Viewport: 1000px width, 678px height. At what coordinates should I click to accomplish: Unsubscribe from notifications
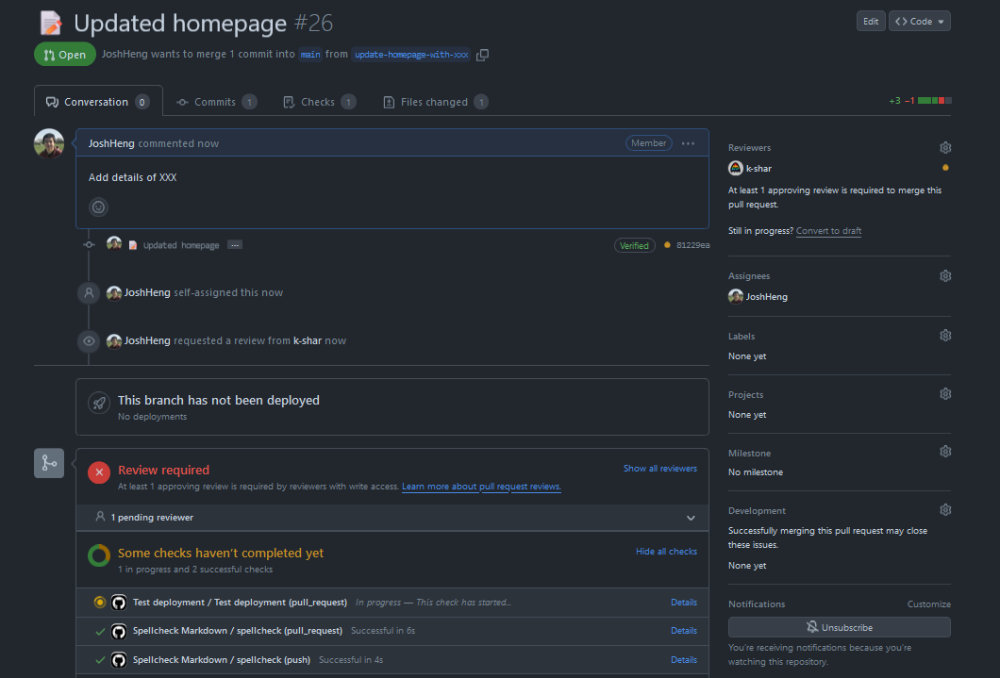click(x=839, y=628)
